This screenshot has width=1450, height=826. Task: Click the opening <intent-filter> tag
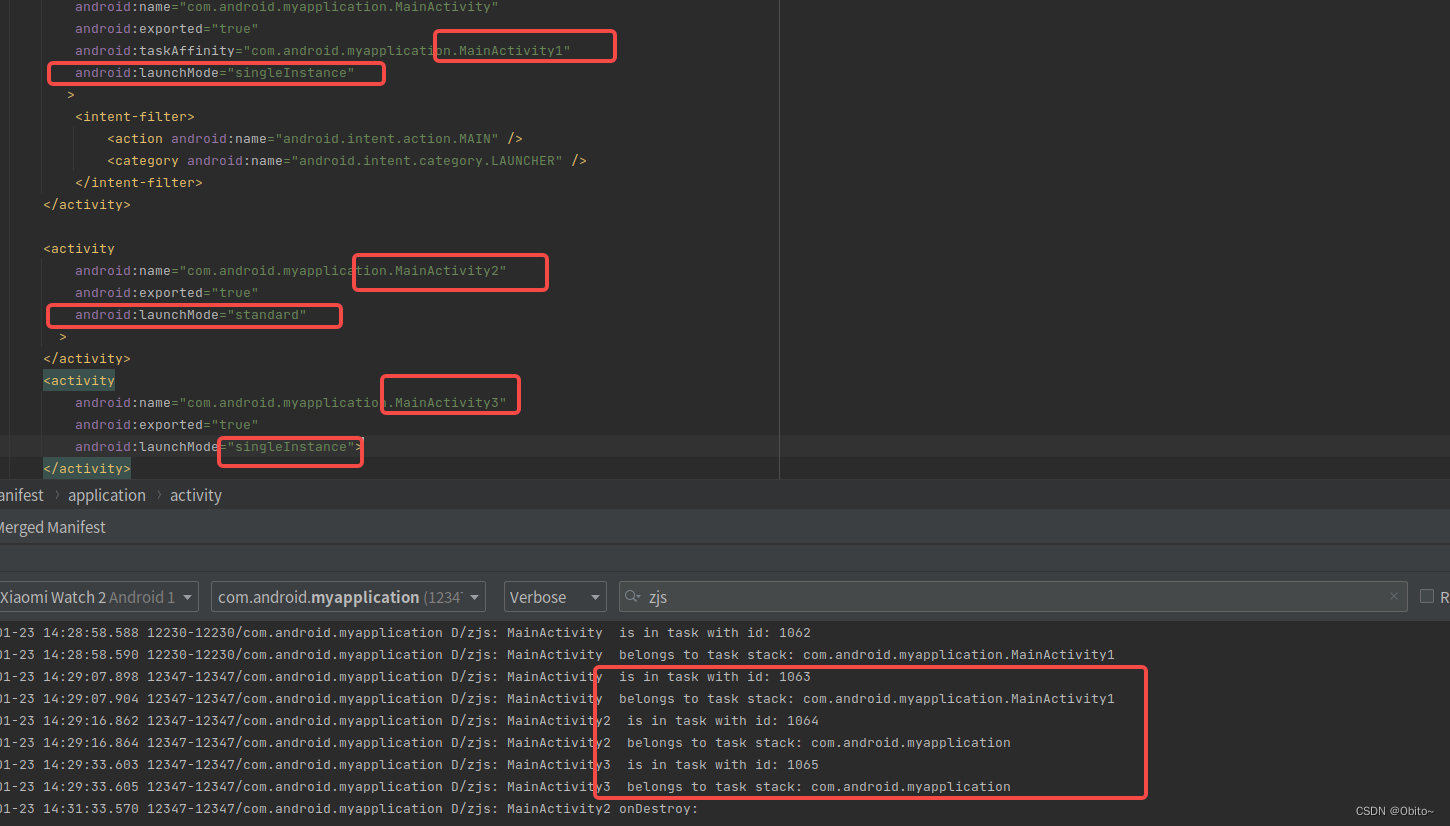coord(135,117)
